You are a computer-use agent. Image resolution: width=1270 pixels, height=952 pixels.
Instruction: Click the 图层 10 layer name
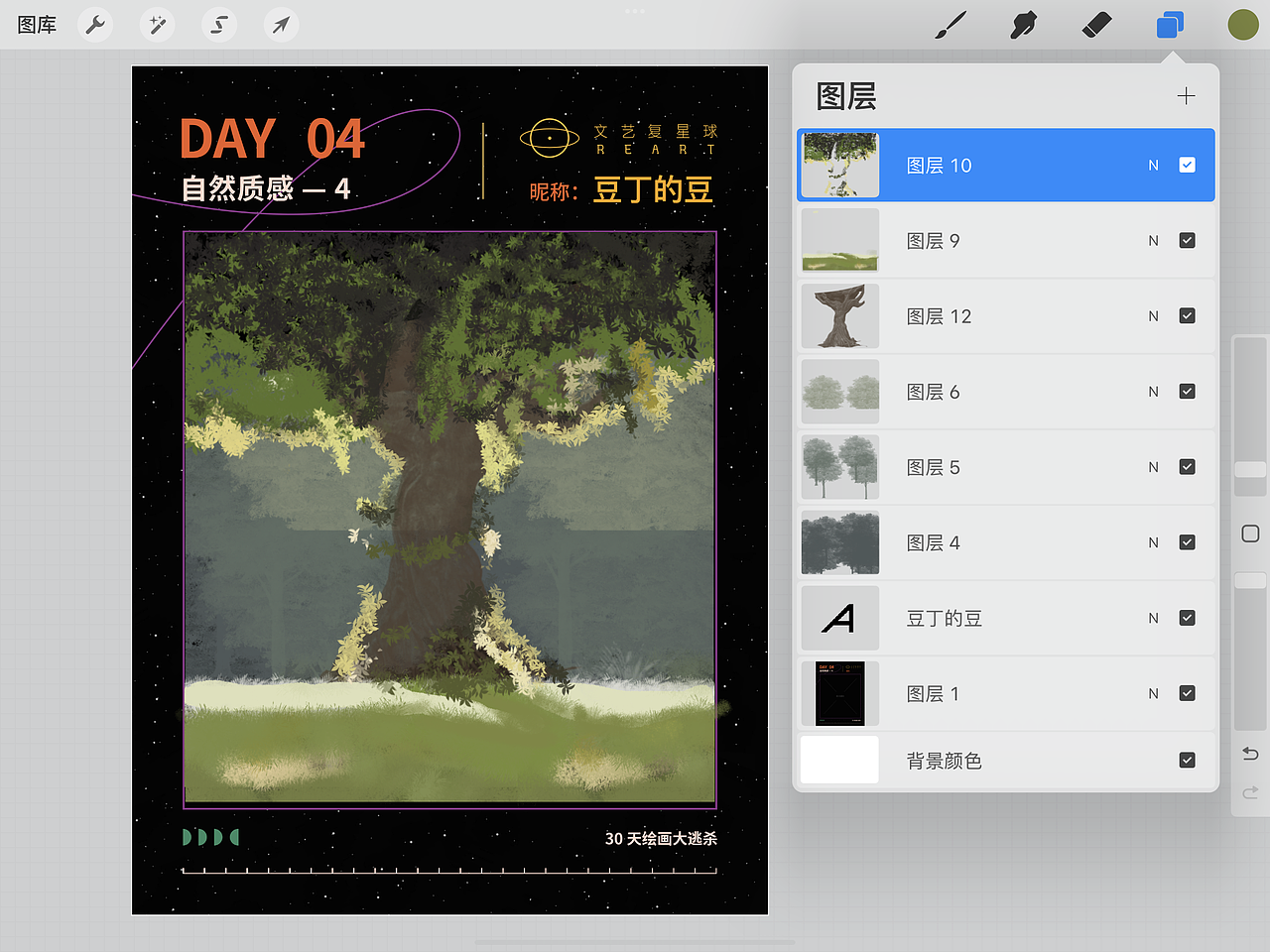[939, 166]
